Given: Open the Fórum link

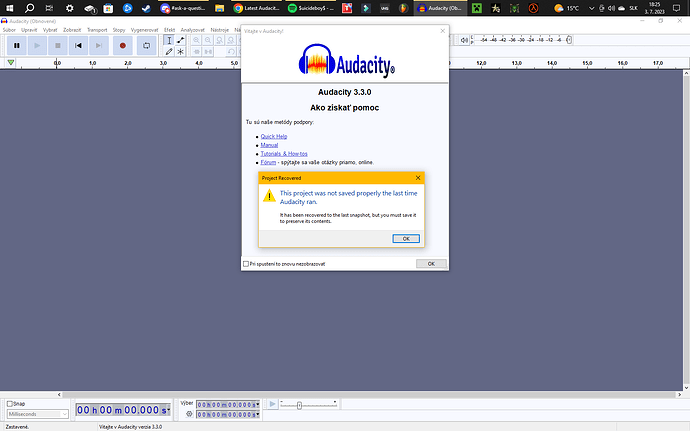Looking at the screenshot, I should 268,162.
